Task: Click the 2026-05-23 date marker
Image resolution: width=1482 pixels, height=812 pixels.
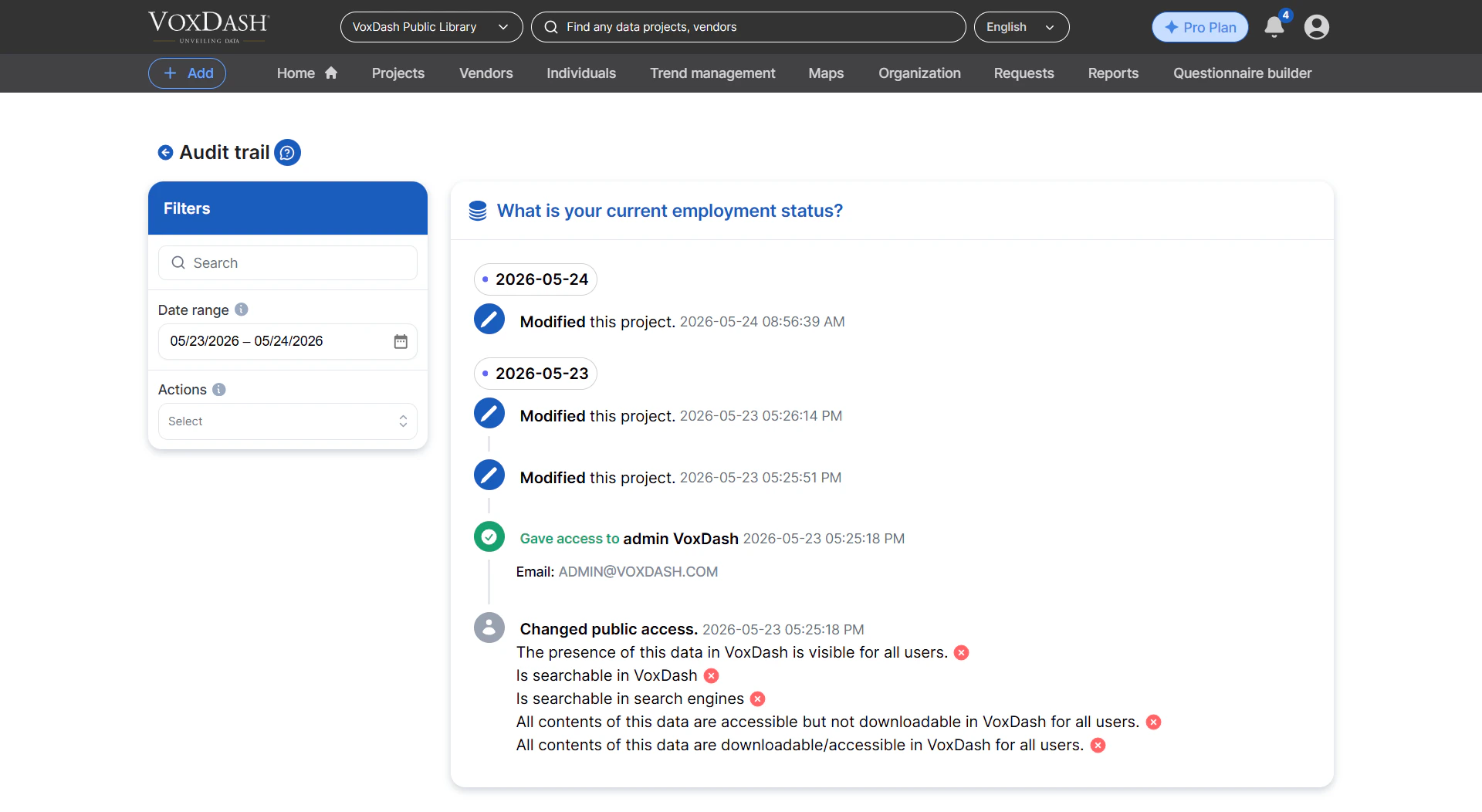Action: (536, 374)
